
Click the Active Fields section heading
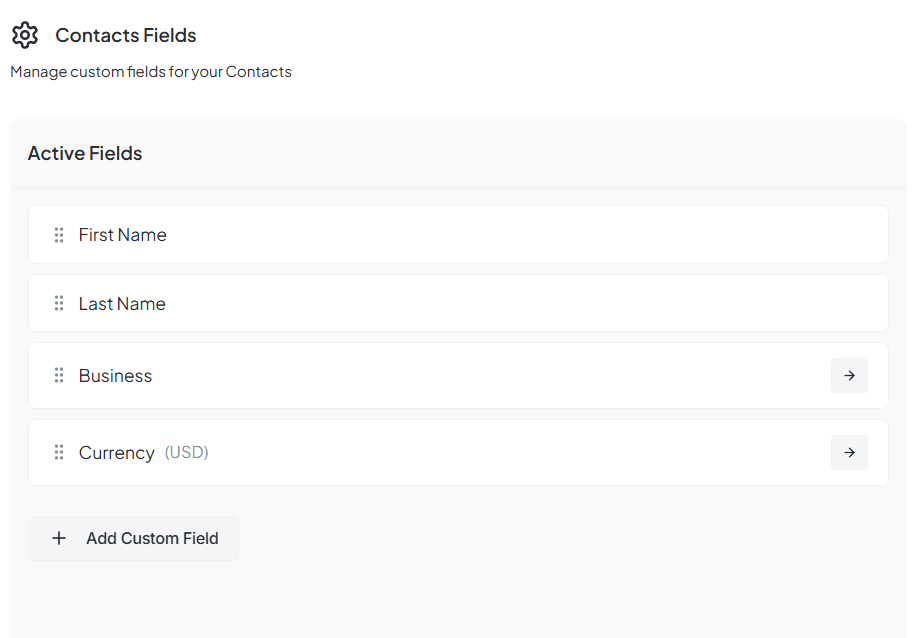coord(85,154)
